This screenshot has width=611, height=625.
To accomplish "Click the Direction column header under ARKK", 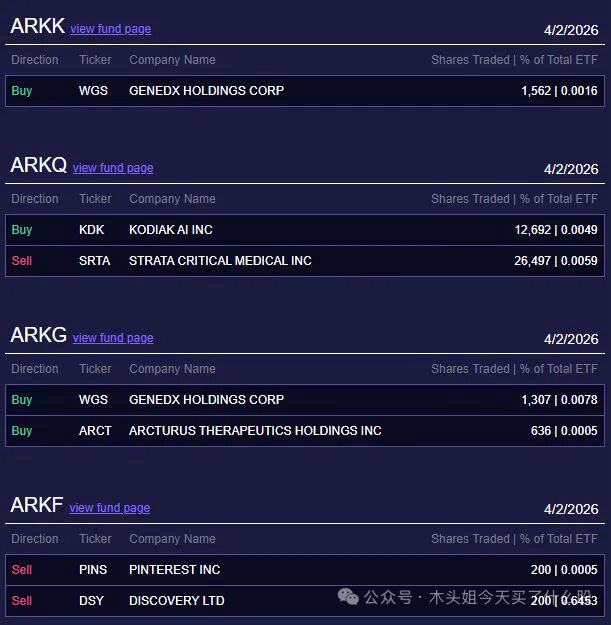I will (x=35, y=60).
